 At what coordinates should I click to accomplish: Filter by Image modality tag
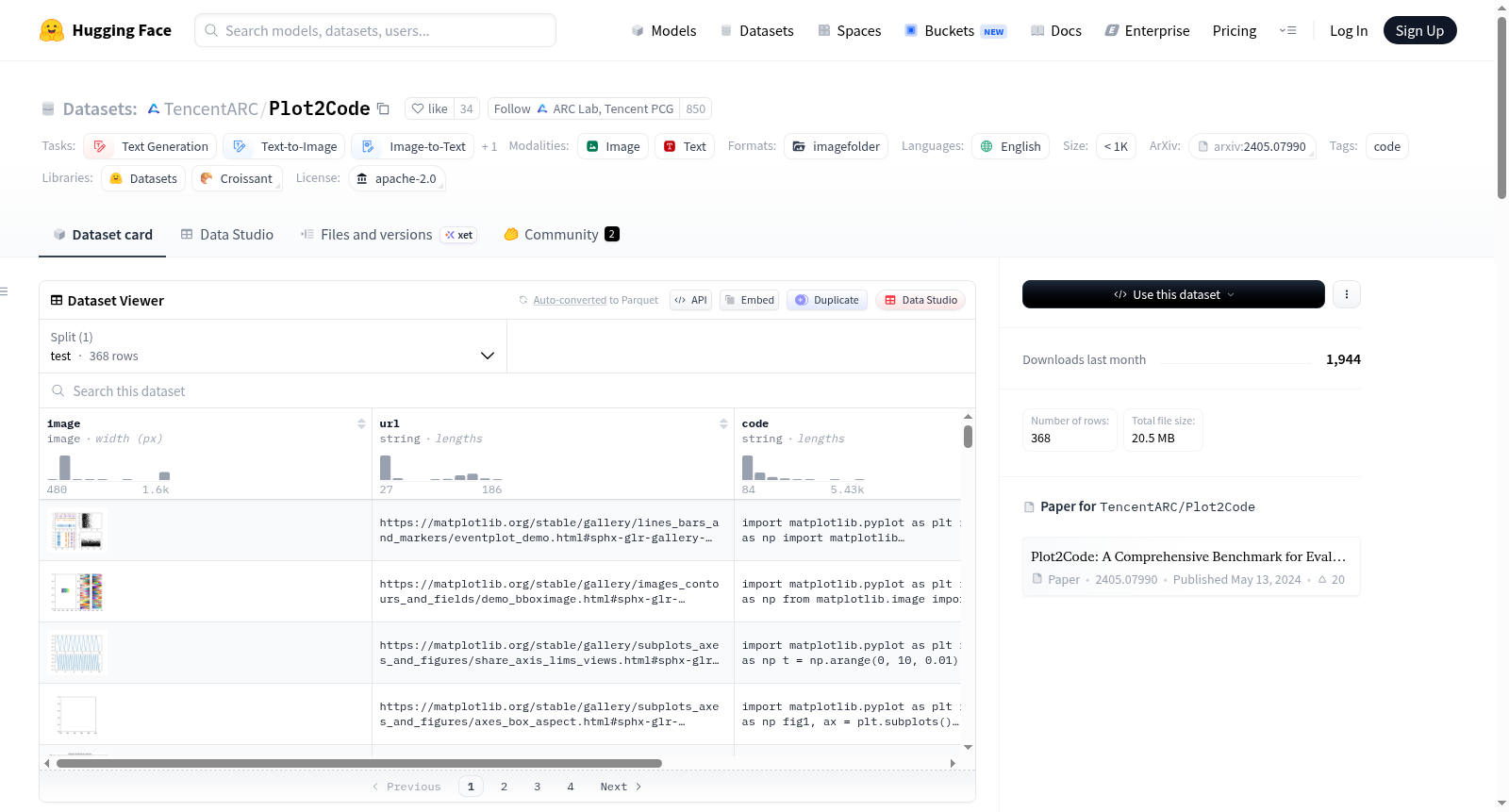click(613, 146)
